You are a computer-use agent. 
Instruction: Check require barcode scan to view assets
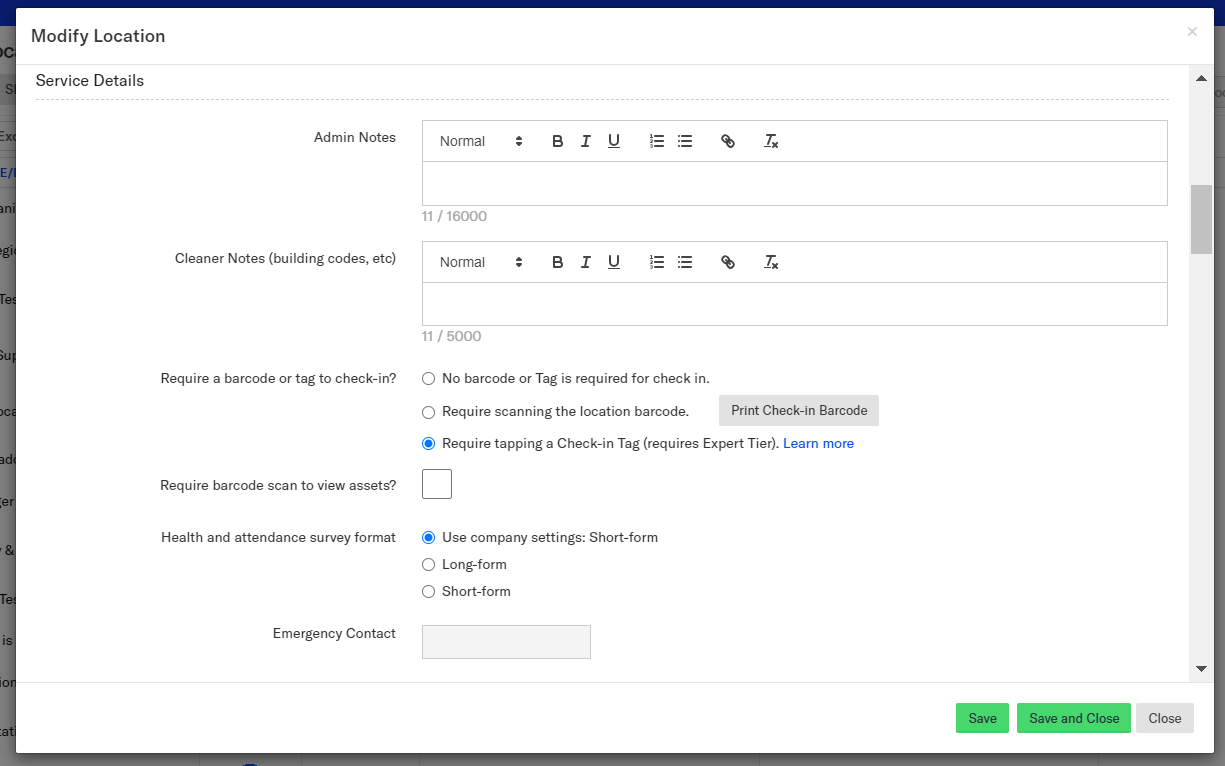(437, 484)
